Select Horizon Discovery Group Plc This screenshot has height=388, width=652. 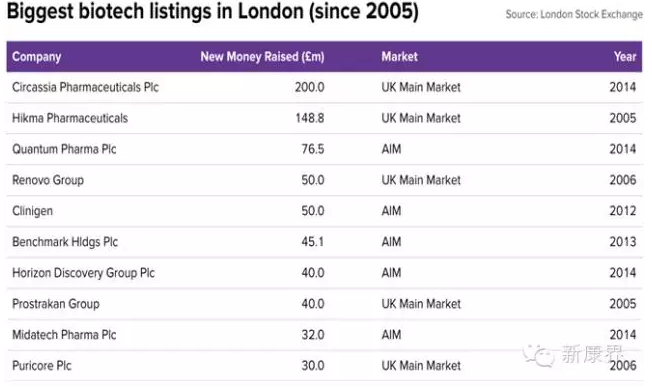click(x=83, y=273)
